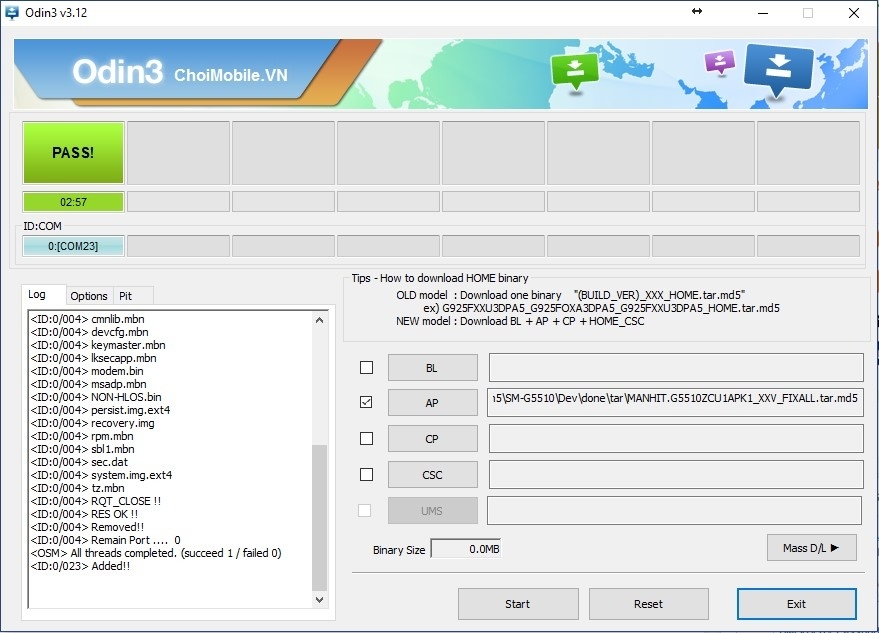Viewport: 879px width, 633px height.
Task: Click the AP file browse button
Action: click(432, 403)
